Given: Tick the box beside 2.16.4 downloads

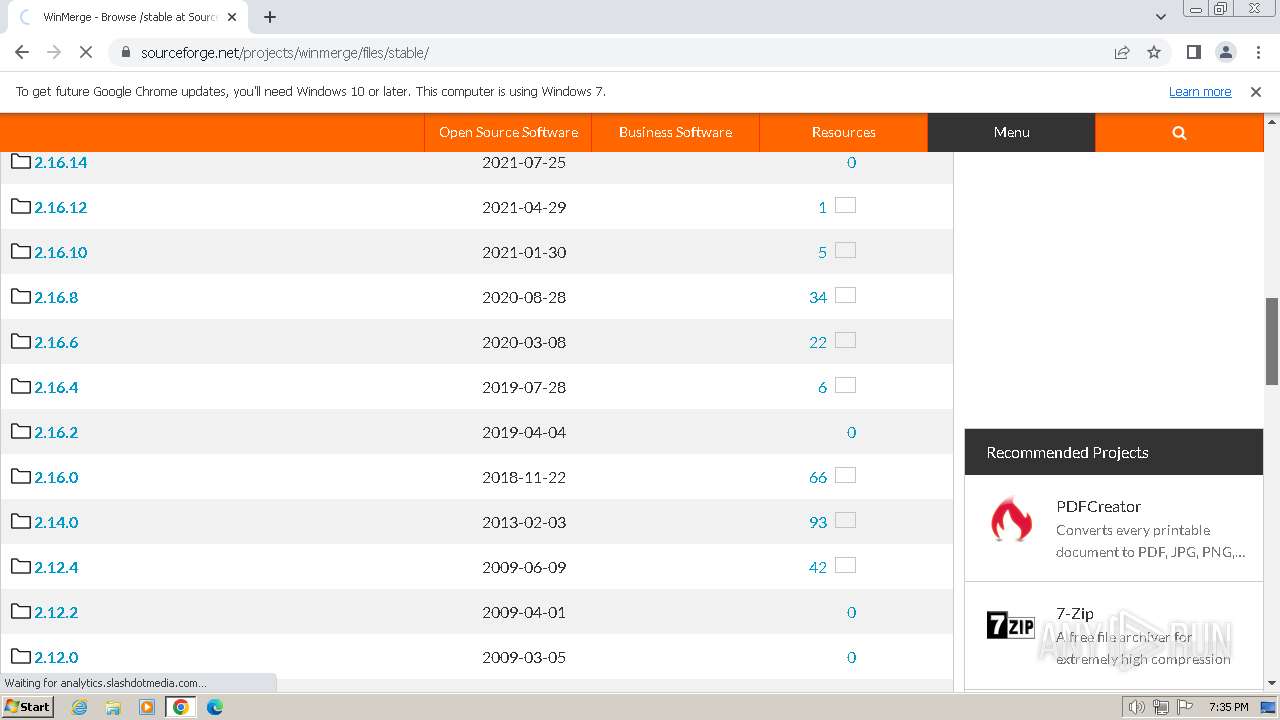Looking at the screenshot, I should (x=845, y=385).
